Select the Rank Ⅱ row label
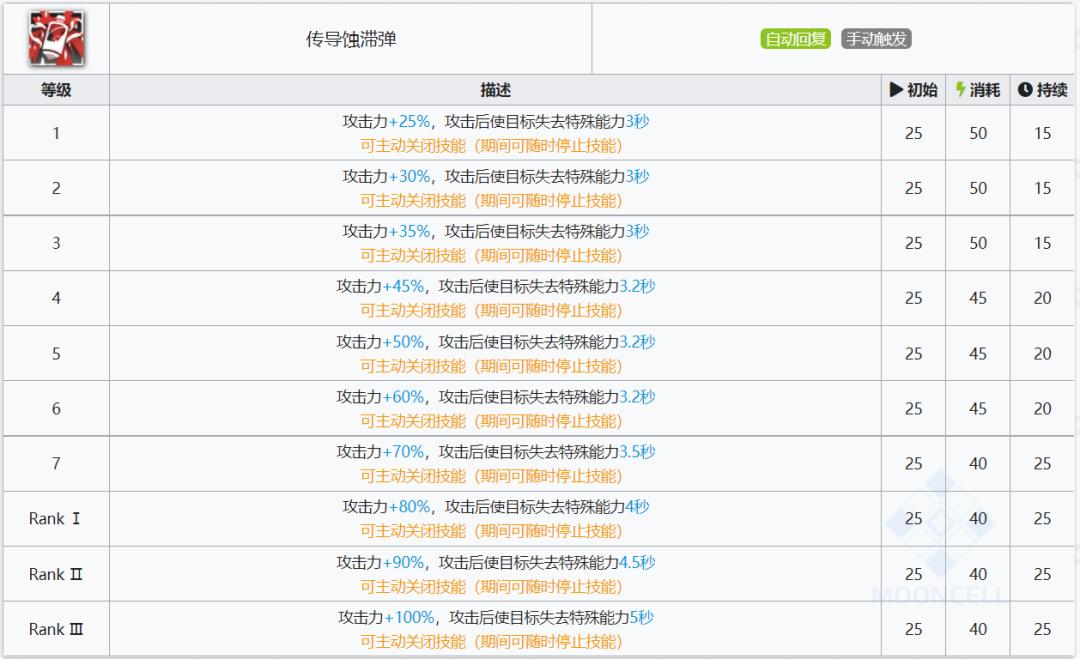The width and height of the screenshot is (1080, 659). pyautogui.click(x=55, y=573)
